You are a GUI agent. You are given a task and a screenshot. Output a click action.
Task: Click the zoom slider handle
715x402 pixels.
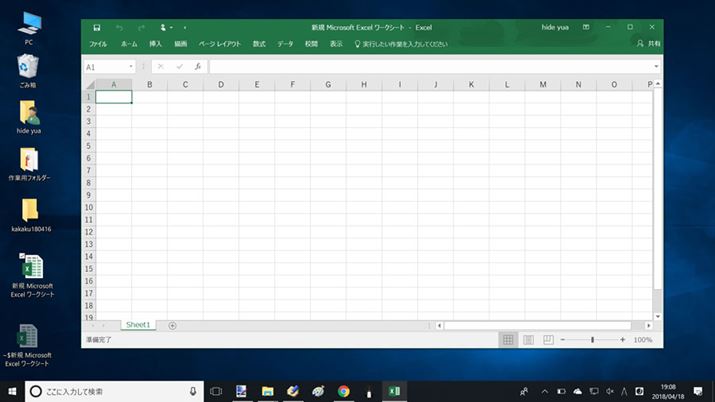[592, 340]
